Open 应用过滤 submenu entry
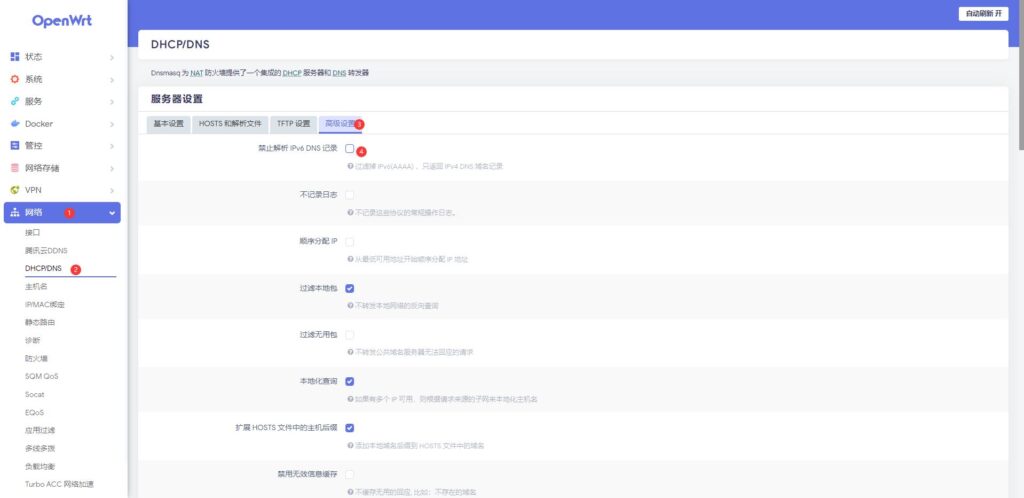Screen dimensions: 1024x498 40,430
